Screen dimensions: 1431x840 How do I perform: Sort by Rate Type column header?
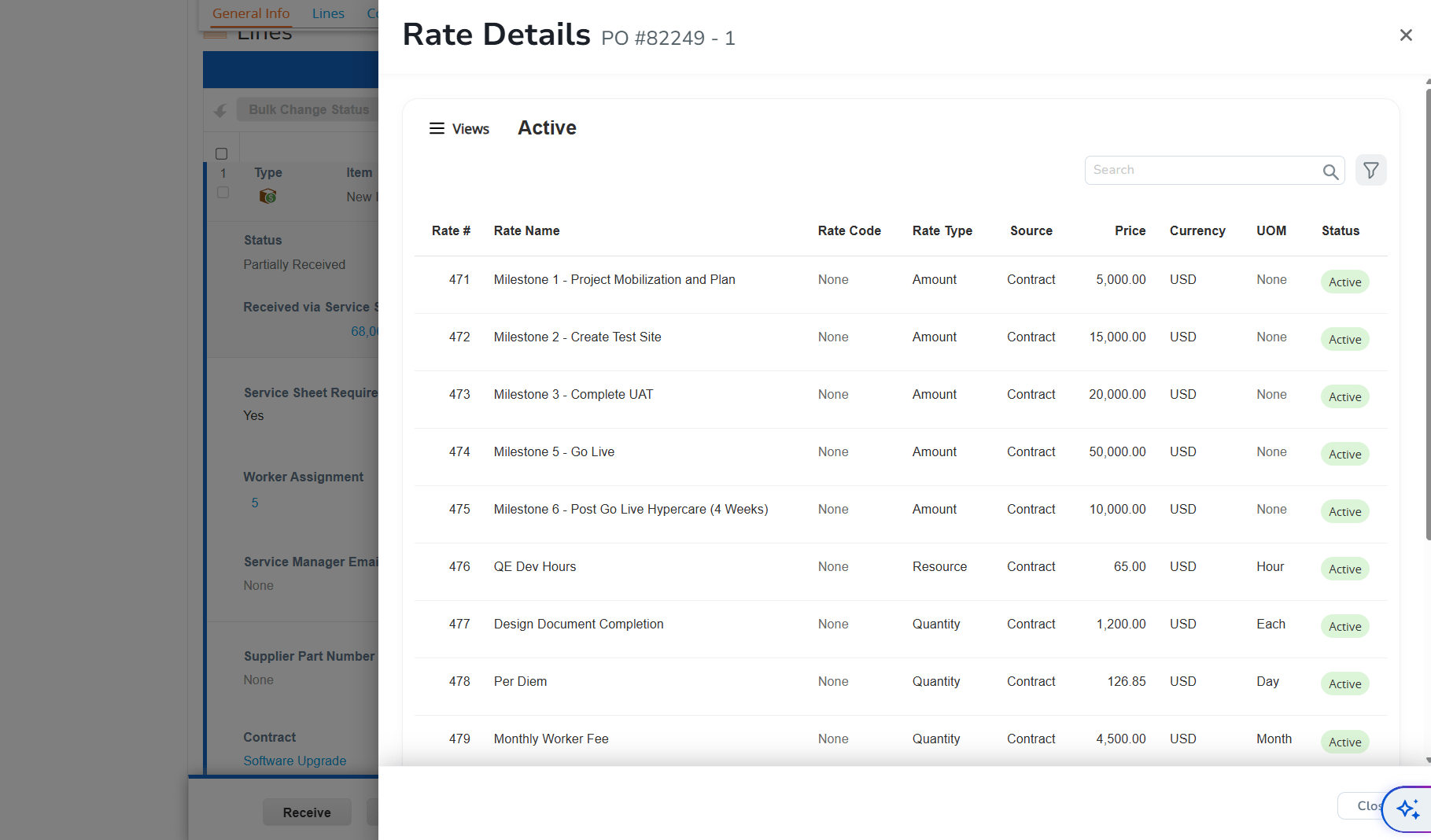point(942,230)
